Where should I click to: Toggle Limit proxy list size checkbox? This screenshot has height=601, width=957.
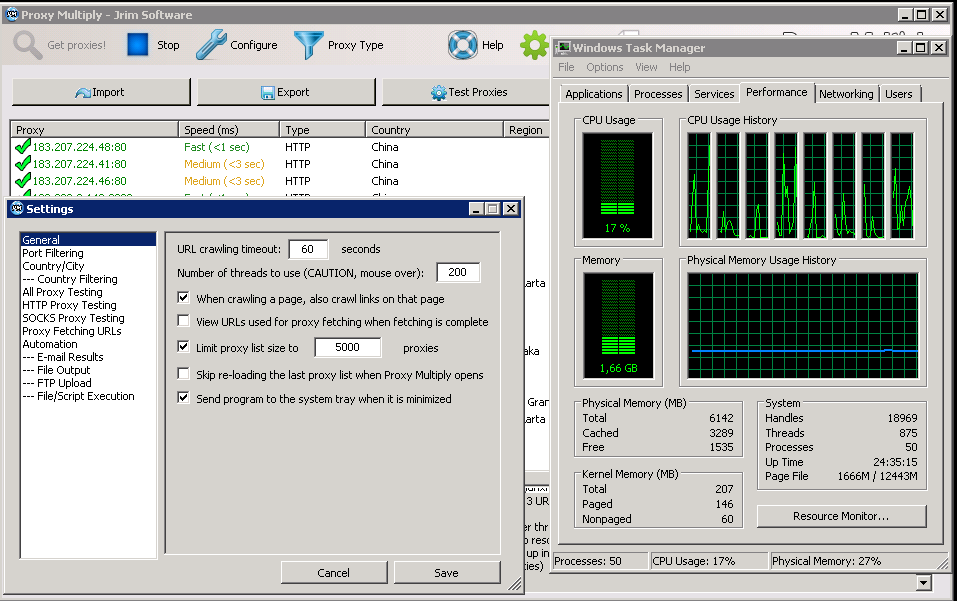click(x=183, y=347)
